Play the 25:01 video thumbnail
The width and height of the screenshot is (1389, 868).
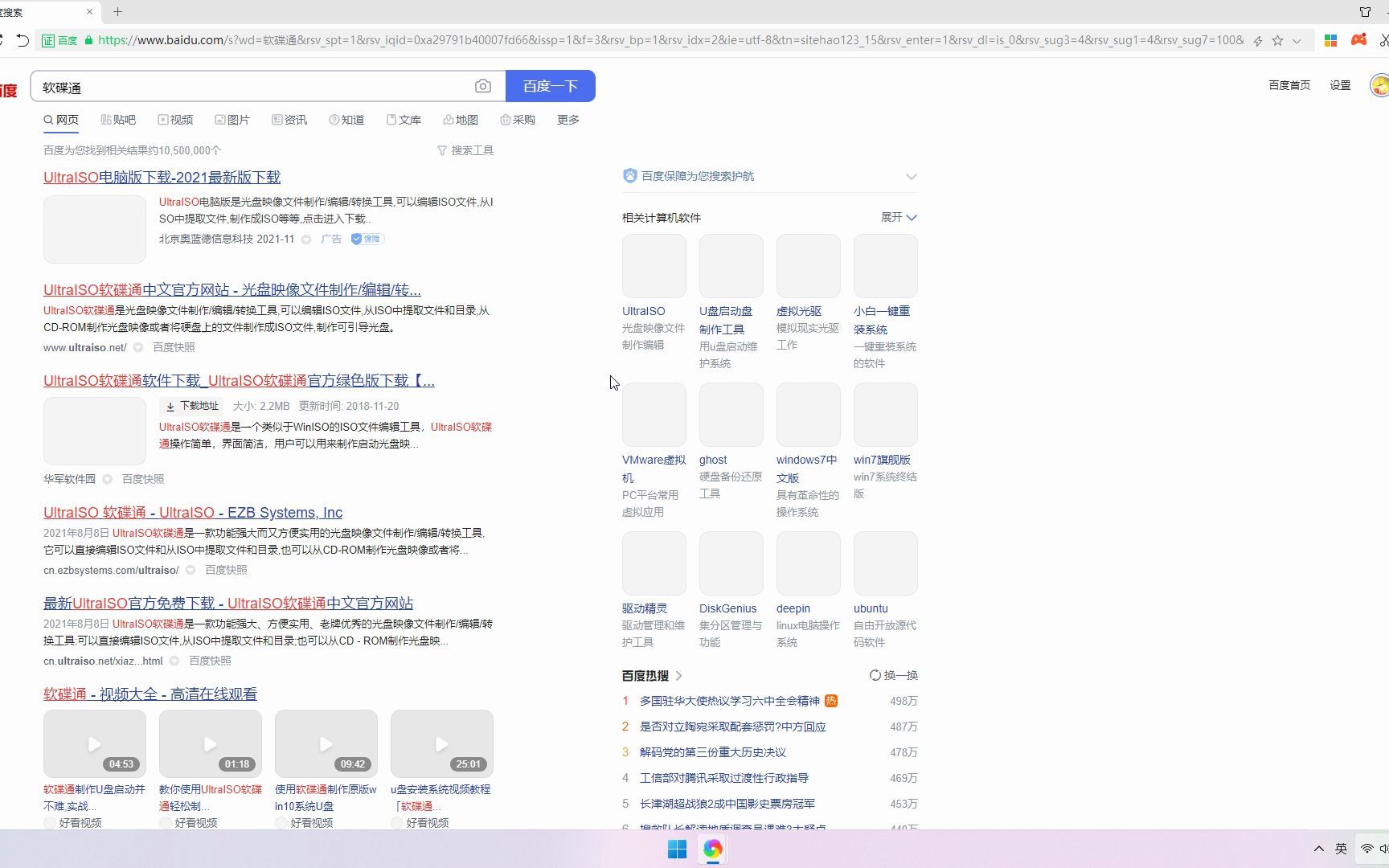(x=442, y=743)
